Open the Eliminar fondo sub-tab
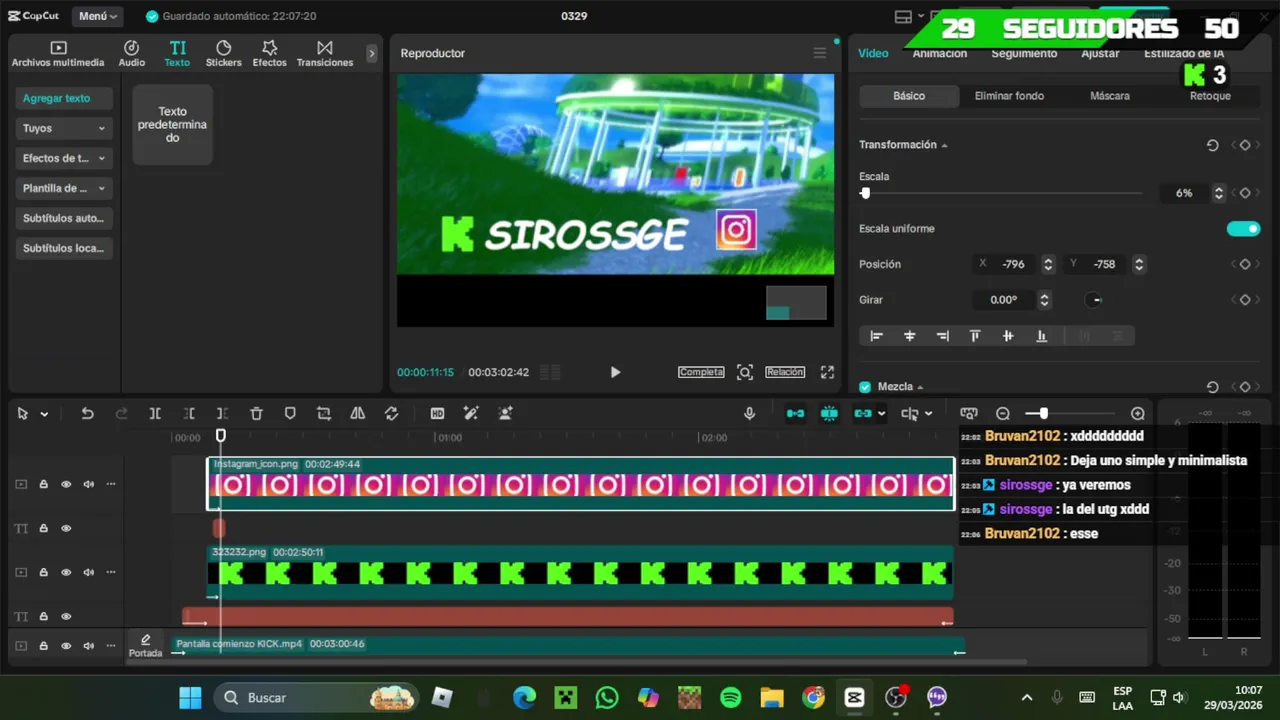 [x=1009, y=96]
